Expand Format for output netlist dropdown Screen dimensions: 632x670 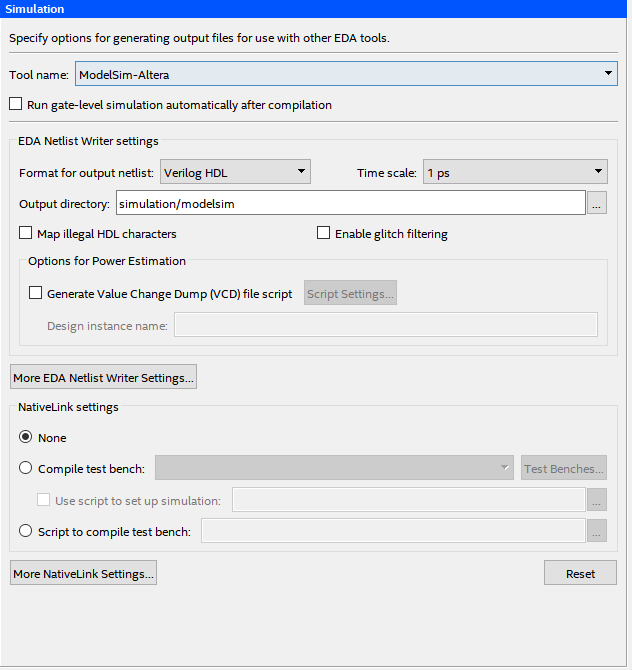[x=235, y=172]
